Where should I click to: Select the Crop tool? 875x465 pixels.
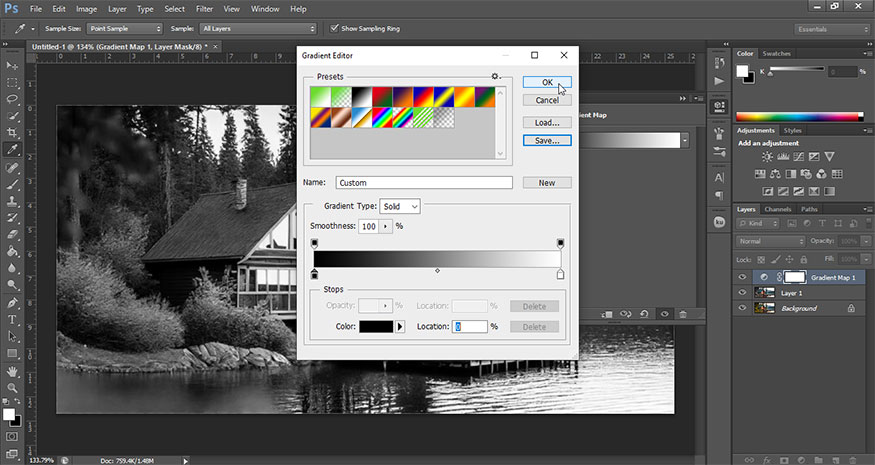[13, 133]
